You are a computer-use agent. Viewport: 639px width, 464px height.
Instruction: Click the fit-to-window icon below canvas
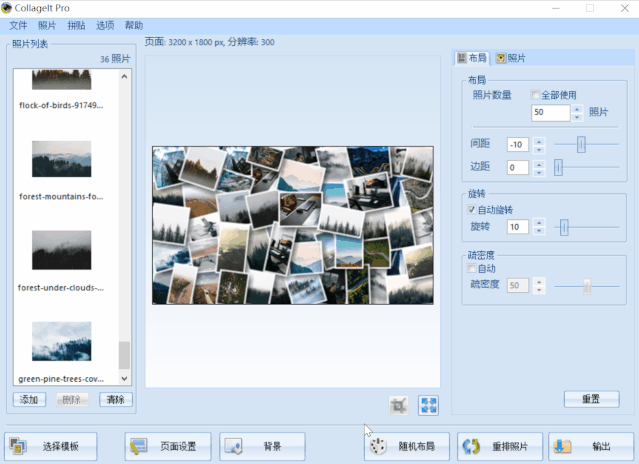pos(428,405)
